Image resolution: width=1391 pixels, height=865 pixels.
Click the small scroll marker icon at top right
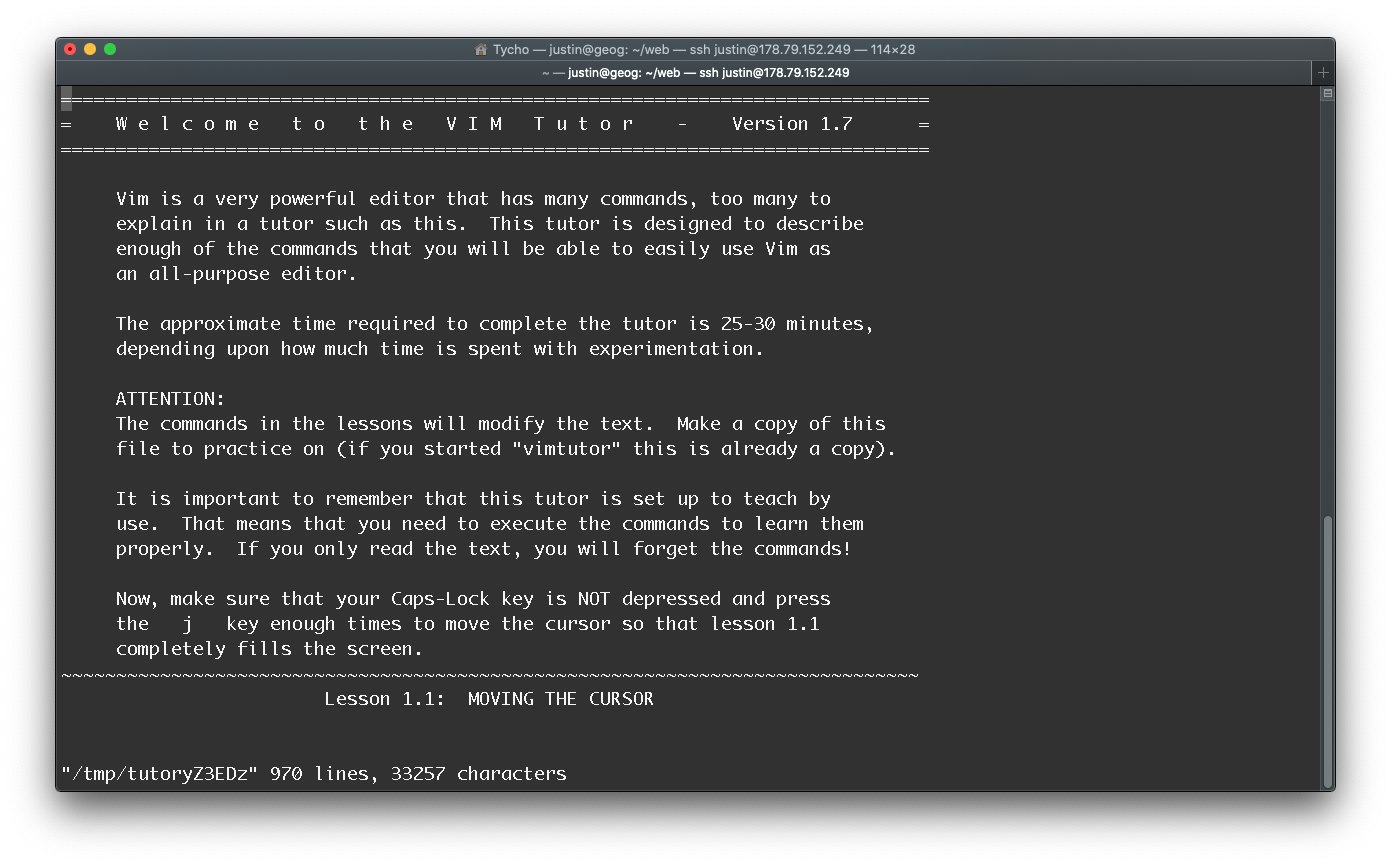(1328, 93)
